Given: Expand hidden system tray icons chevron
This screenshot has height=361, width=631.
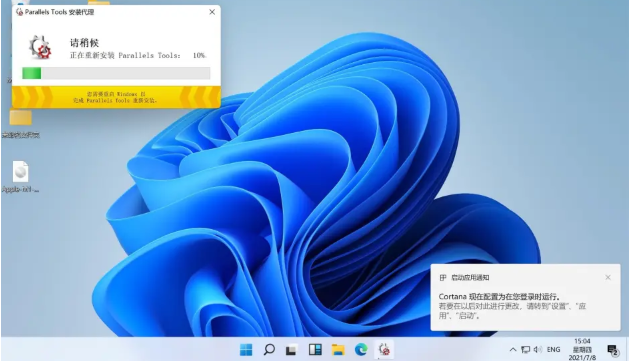Looking at the screenshot, I should [513, 349].
